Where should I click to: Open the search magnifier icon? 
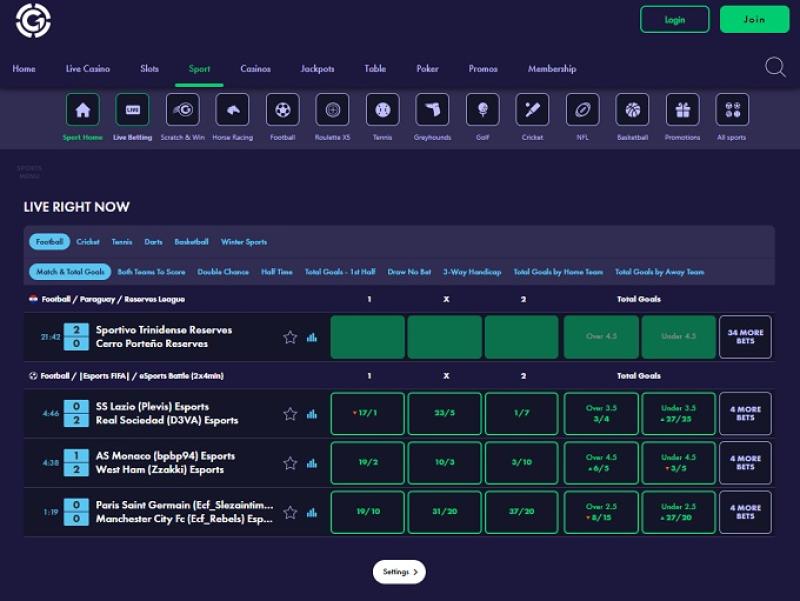(x=775, y=68)
